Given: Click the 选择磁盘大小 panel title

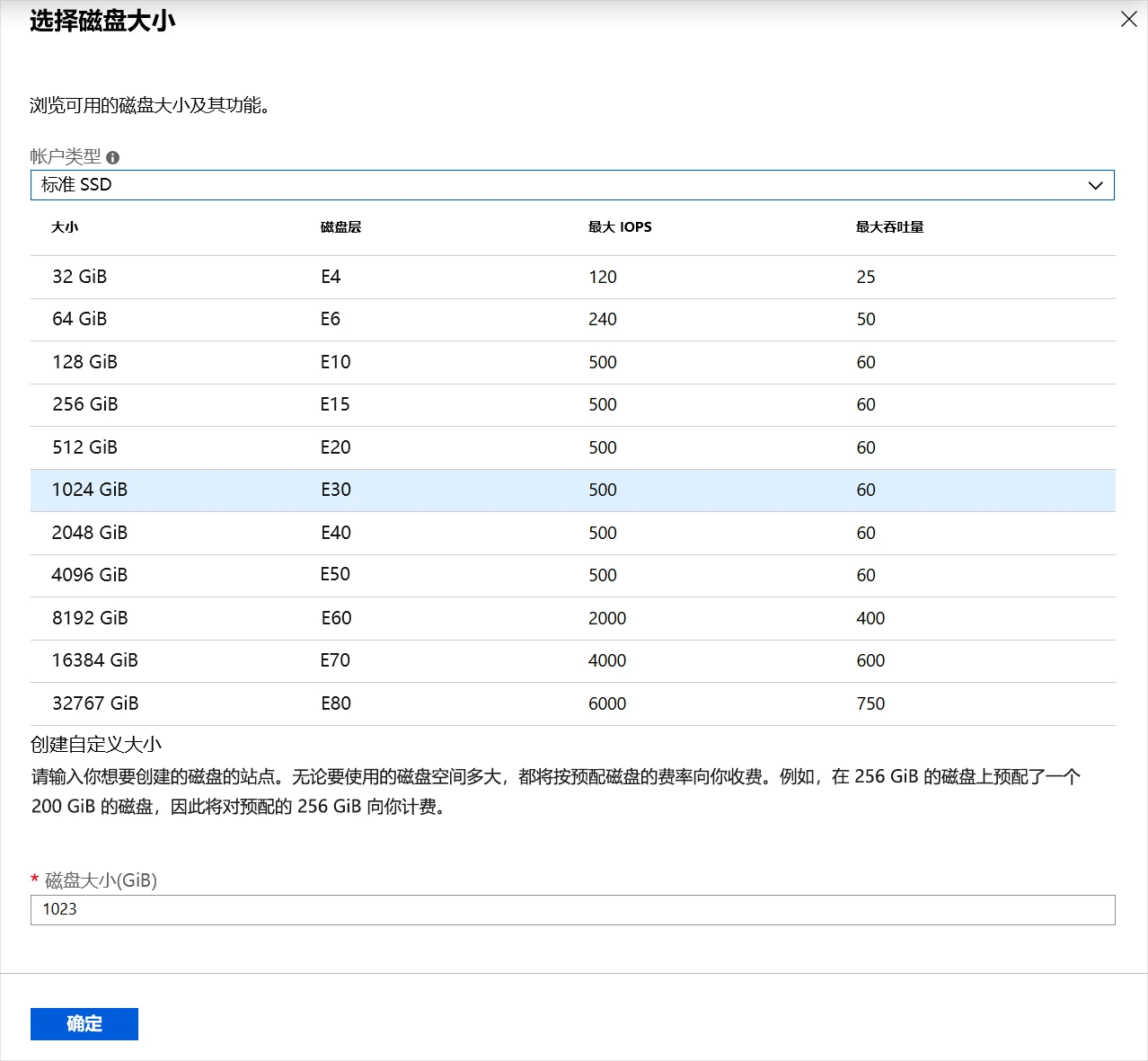Looking at the screenshot, I should 102,21.
